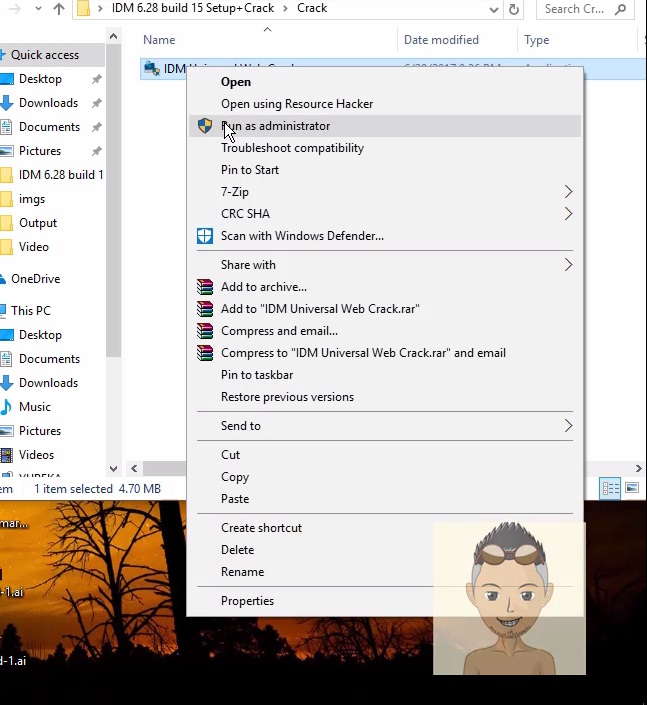Open Output folder in sidebar
Screen dimensions: 647x705
pos(38,223)
